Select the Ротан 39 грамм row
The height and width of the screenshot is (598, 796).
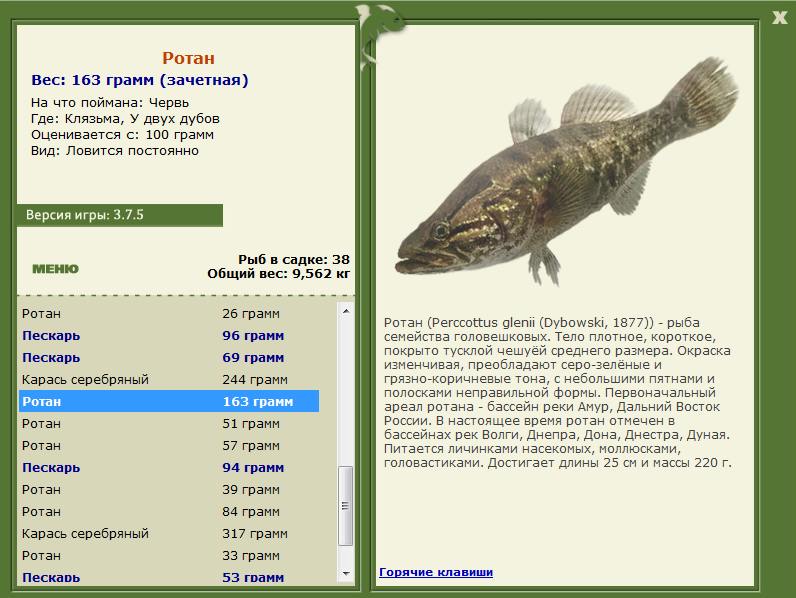tap(168, 490)
